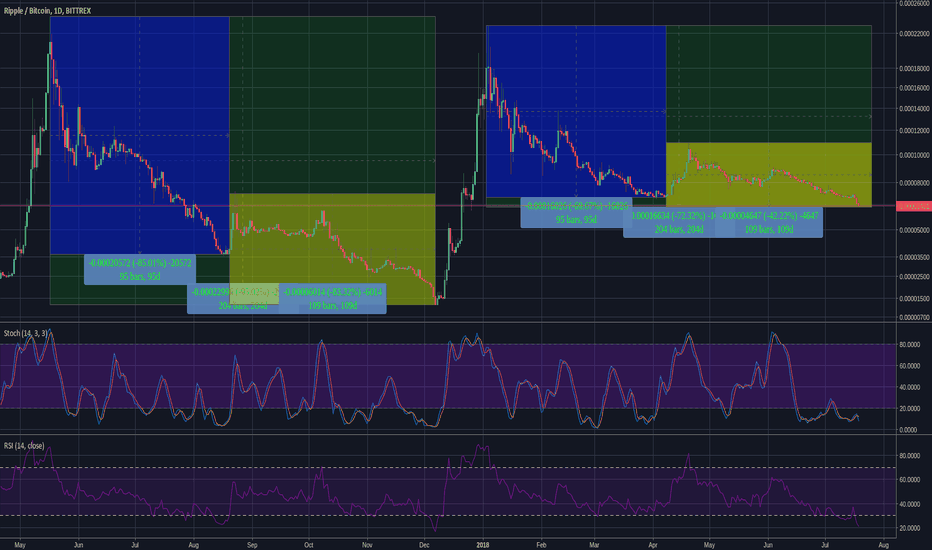Click the 0.00001500 price axis label

tap(914, 299)
